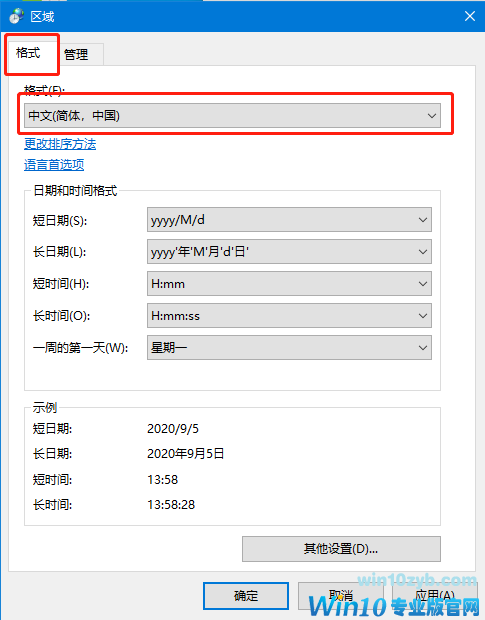Click the 更改排序方法 link
485x620 pixels.
[x=60, y=144]
